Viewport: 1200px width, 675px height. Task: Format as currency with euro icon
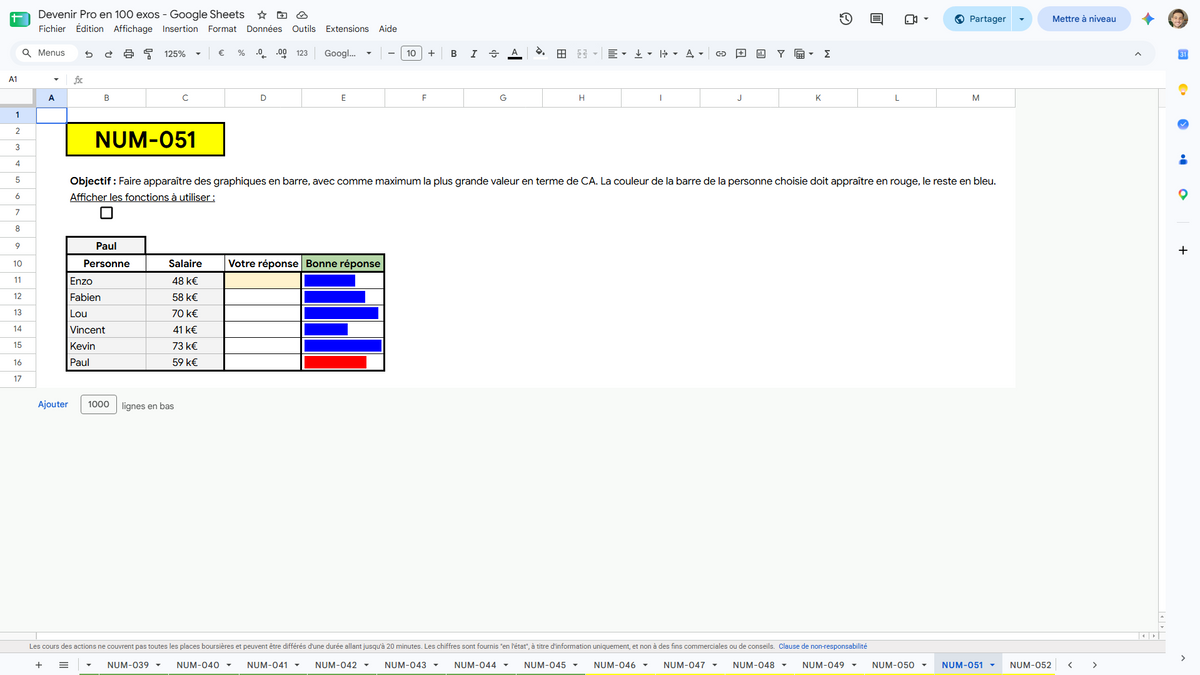(220, 54)
